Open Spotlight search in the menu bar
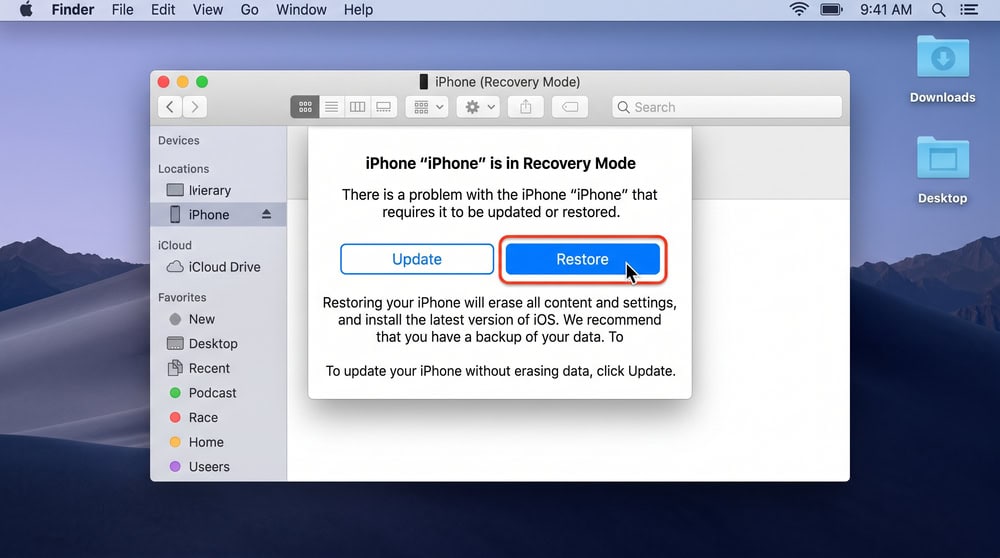This screenshot has height=558, width=1000. coord(938,10)
